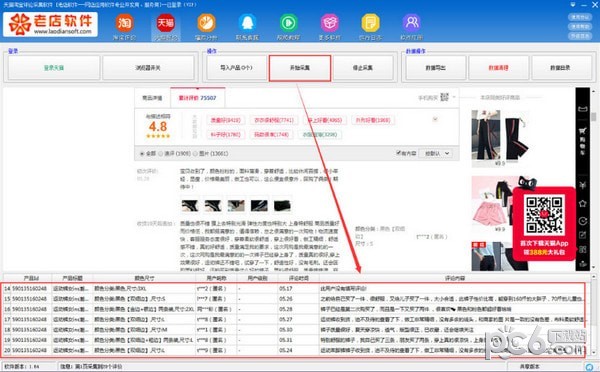This screenshot has height=372, width=600.
Task: Click the second pill button at top right
Action: point(580,26)
